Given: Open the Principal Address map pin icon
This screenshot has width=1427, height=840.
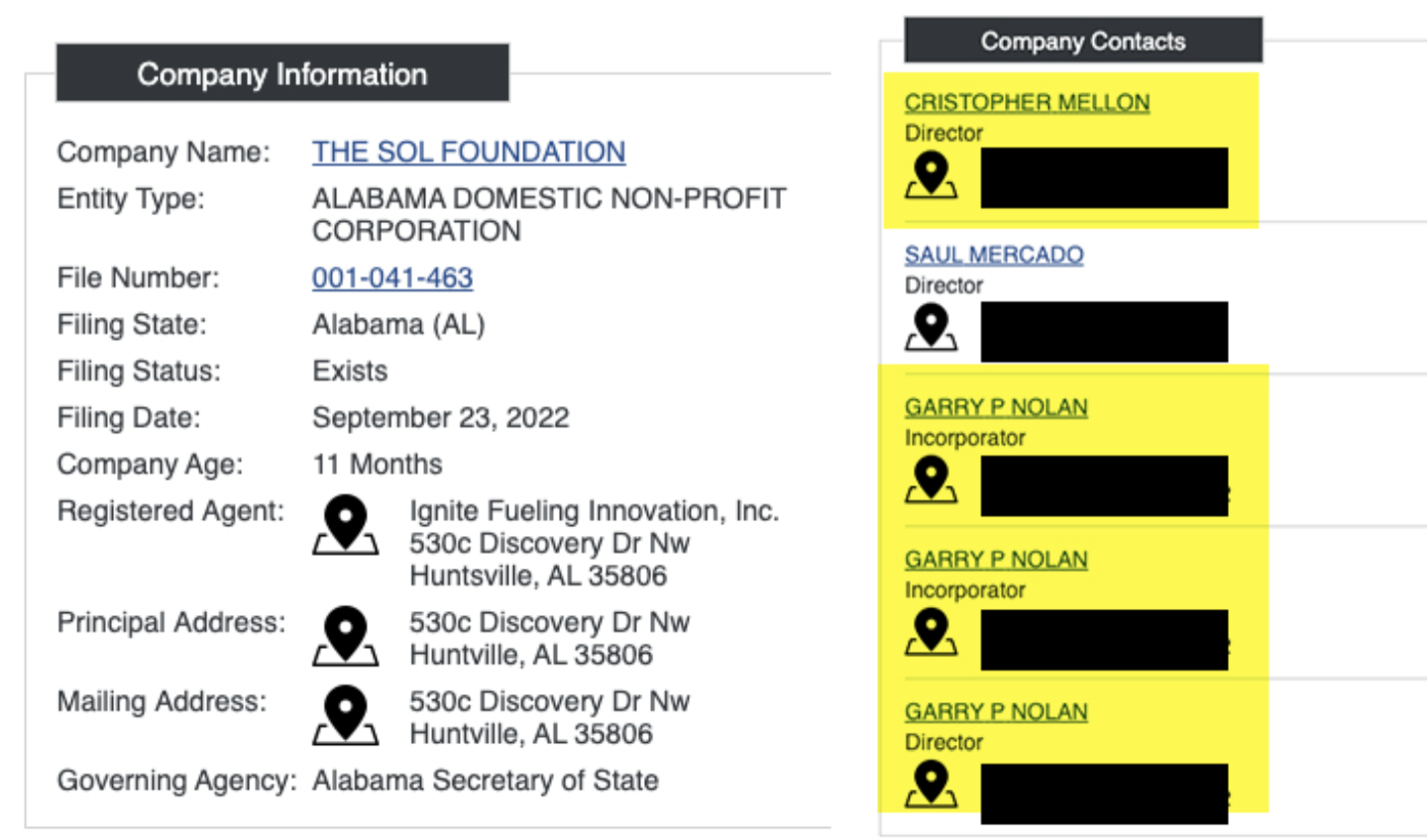Looking at the screenshot, I should [x=346, y=635].
